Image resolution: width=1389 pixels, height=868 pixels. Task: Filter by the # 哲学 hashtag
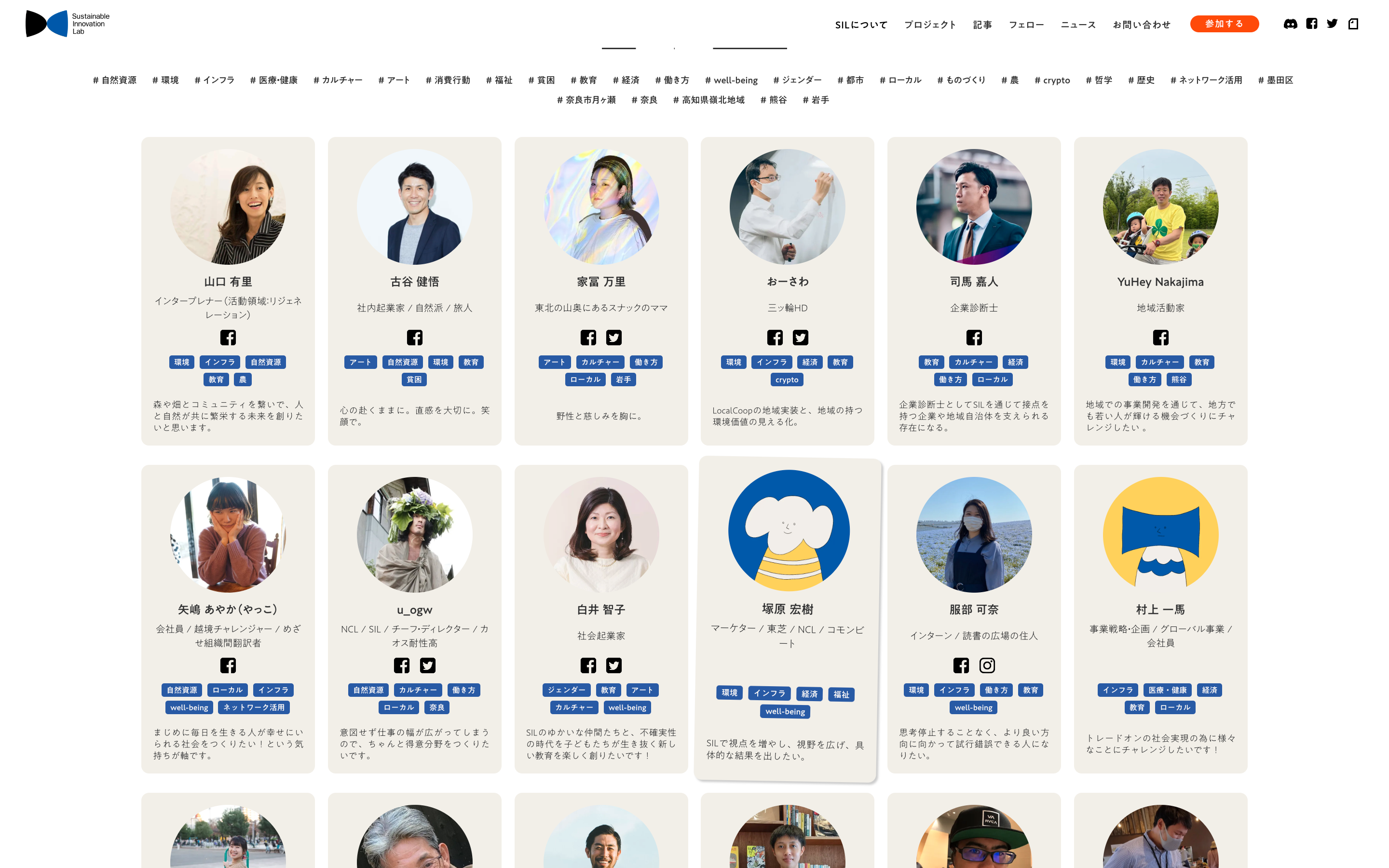pos(1099,81)
